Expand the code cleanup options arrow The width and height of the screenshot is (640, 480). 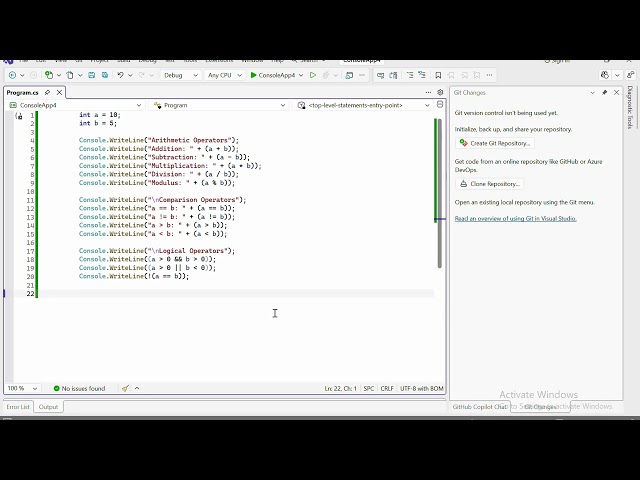[137, 389]
